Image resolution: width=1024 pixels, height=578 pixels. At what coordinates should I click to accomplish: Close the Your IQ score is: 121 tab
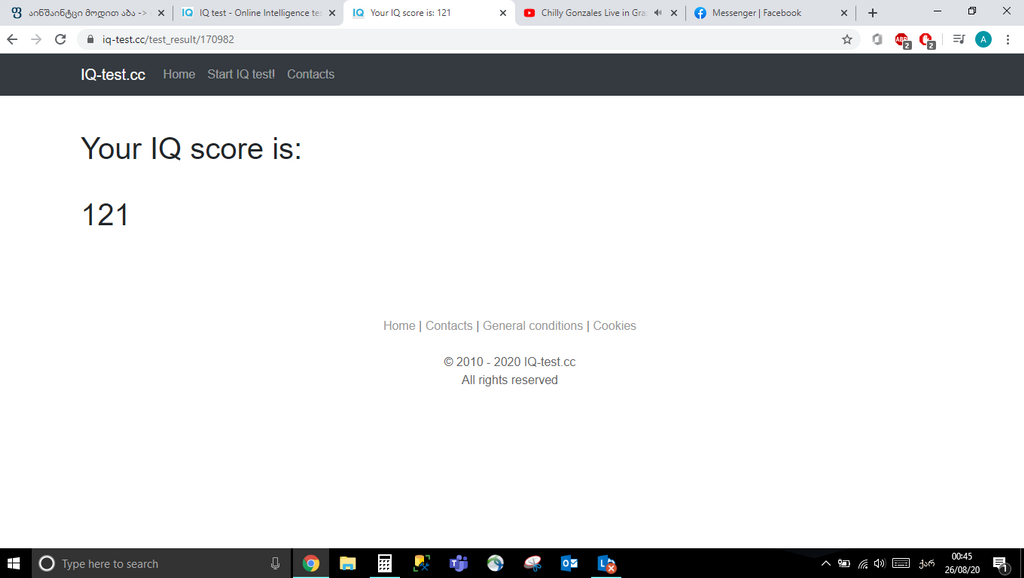(x=503, y=12)
